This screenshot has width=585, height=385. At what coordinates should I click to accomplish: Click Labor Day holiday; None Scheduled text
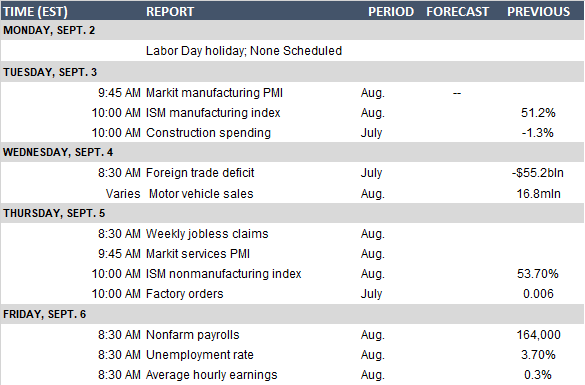click(x=244, y=51)
